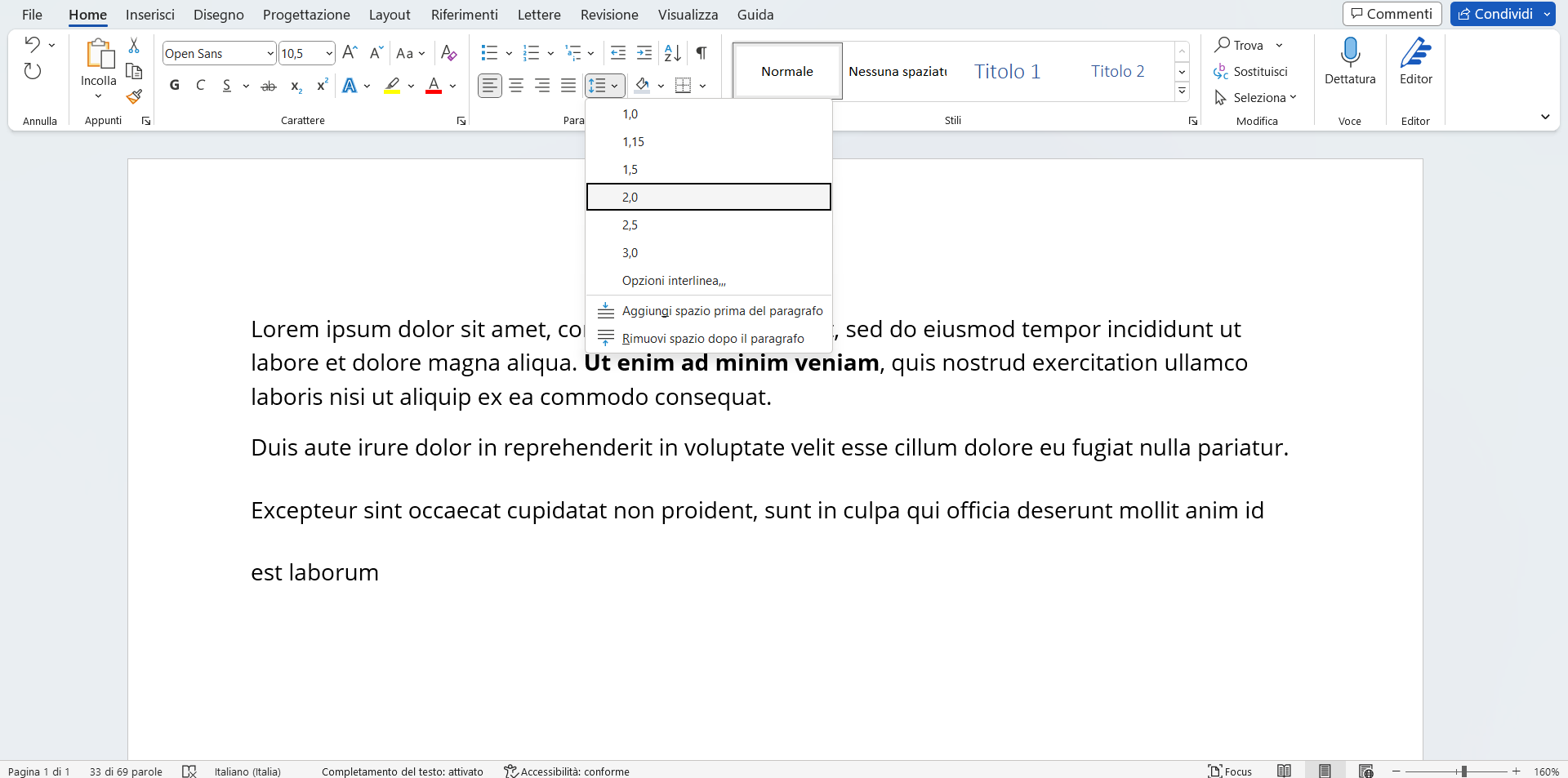The image size is (1568, 778).
Task: Toggle bold with the G button
Action: click(174, 85)
